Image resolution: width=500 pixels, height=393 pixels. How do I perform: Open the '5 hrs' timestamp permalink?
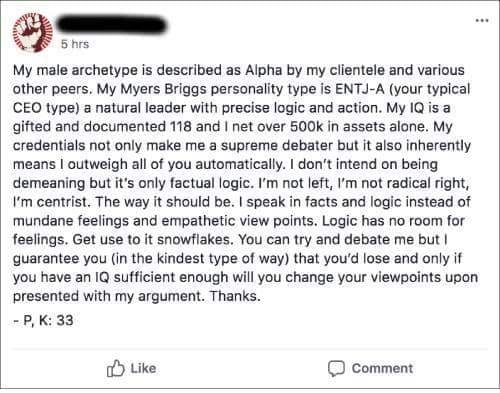point(75,44)
